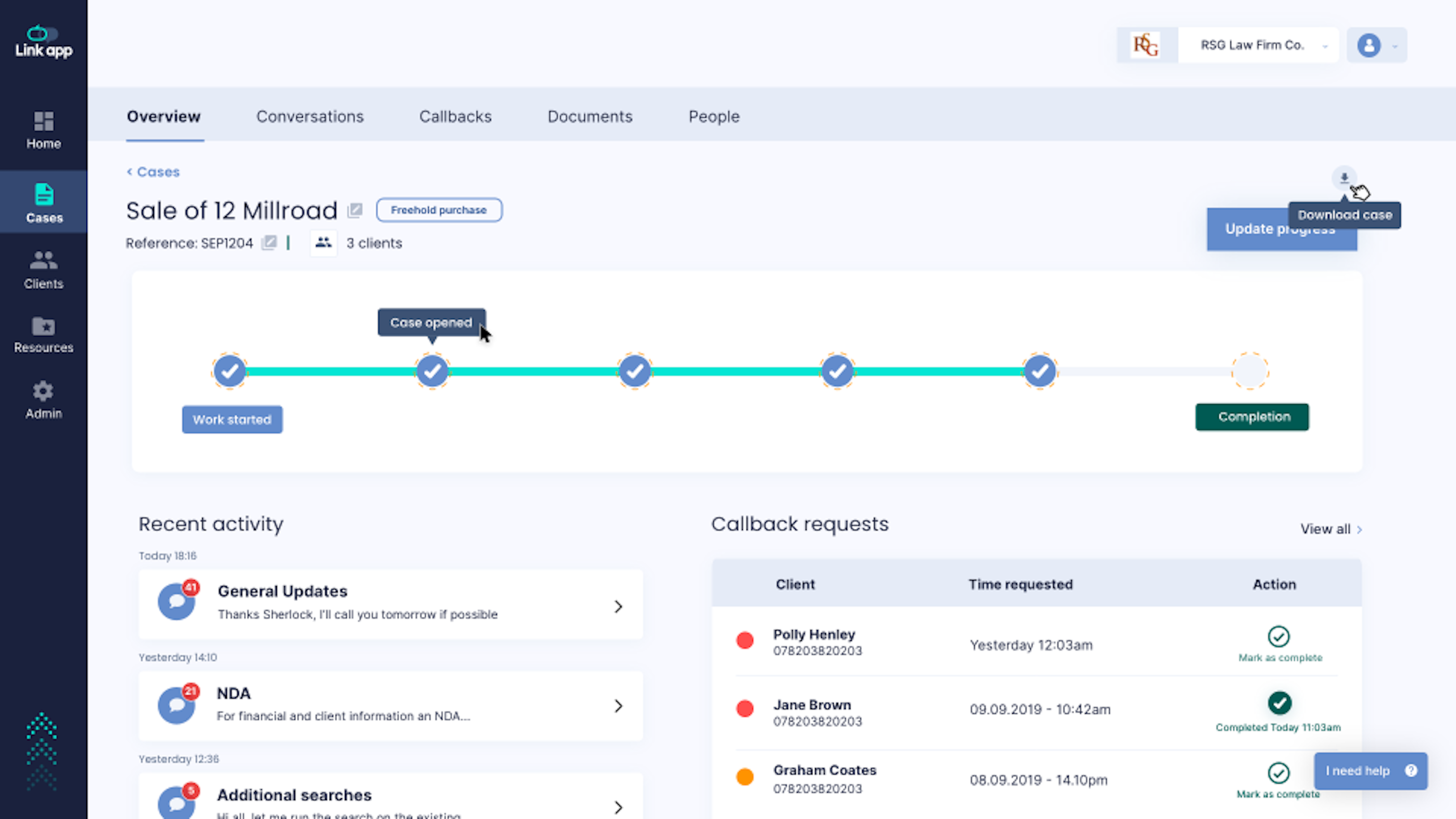The height and width of the screenshot is (819, 1456).
Task: Mark Polly Henley's callback as complete
Action: coord(1279,638)
